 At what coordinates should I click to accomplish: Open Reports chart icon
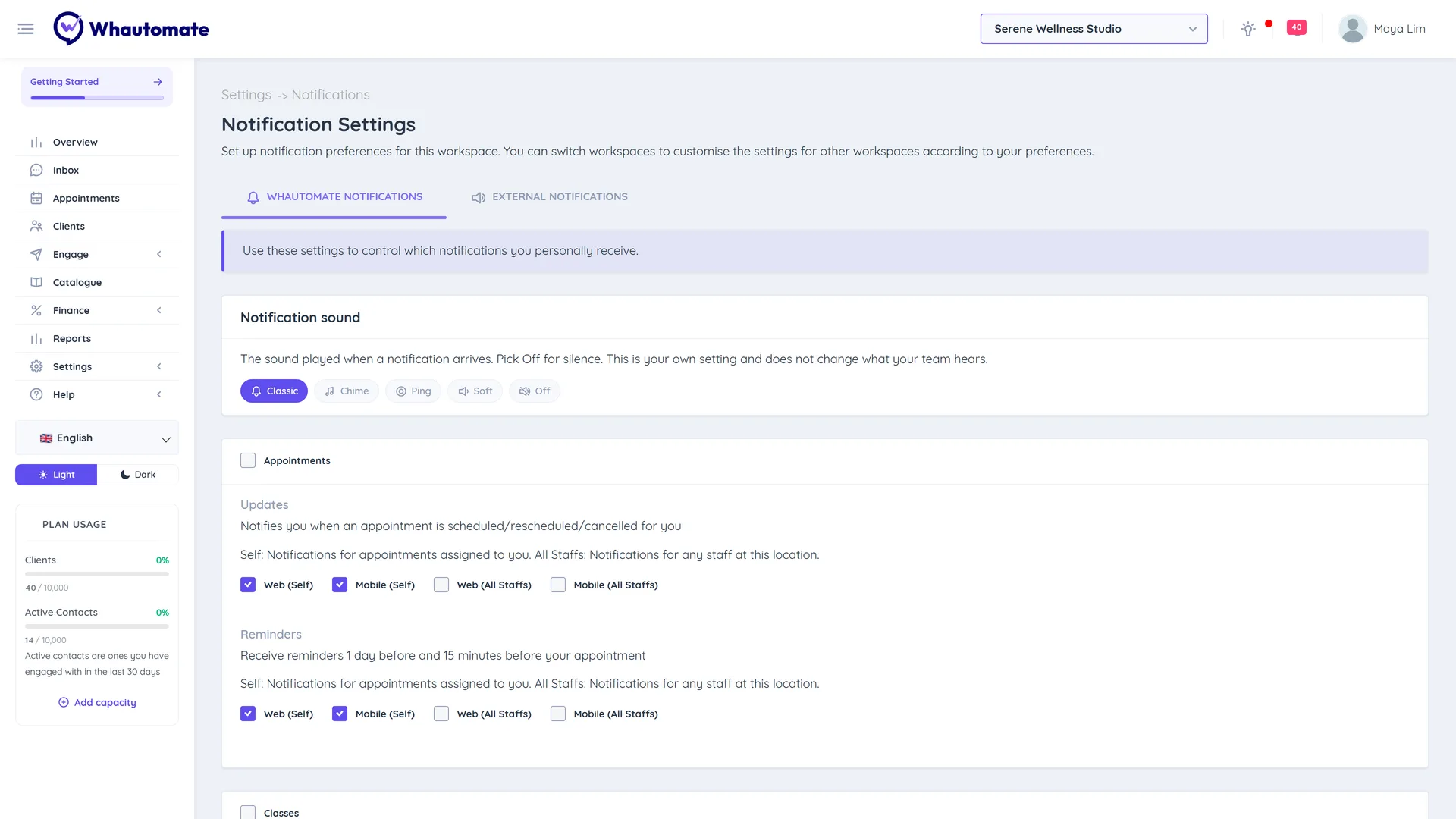click(x=36, y=339)
